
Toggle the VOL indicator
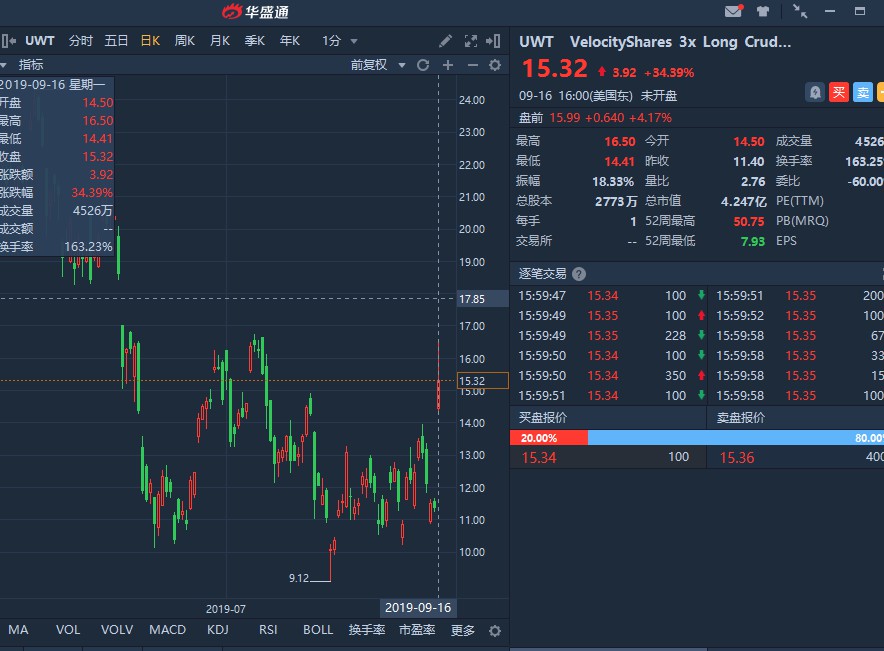(x=68, y=630)
